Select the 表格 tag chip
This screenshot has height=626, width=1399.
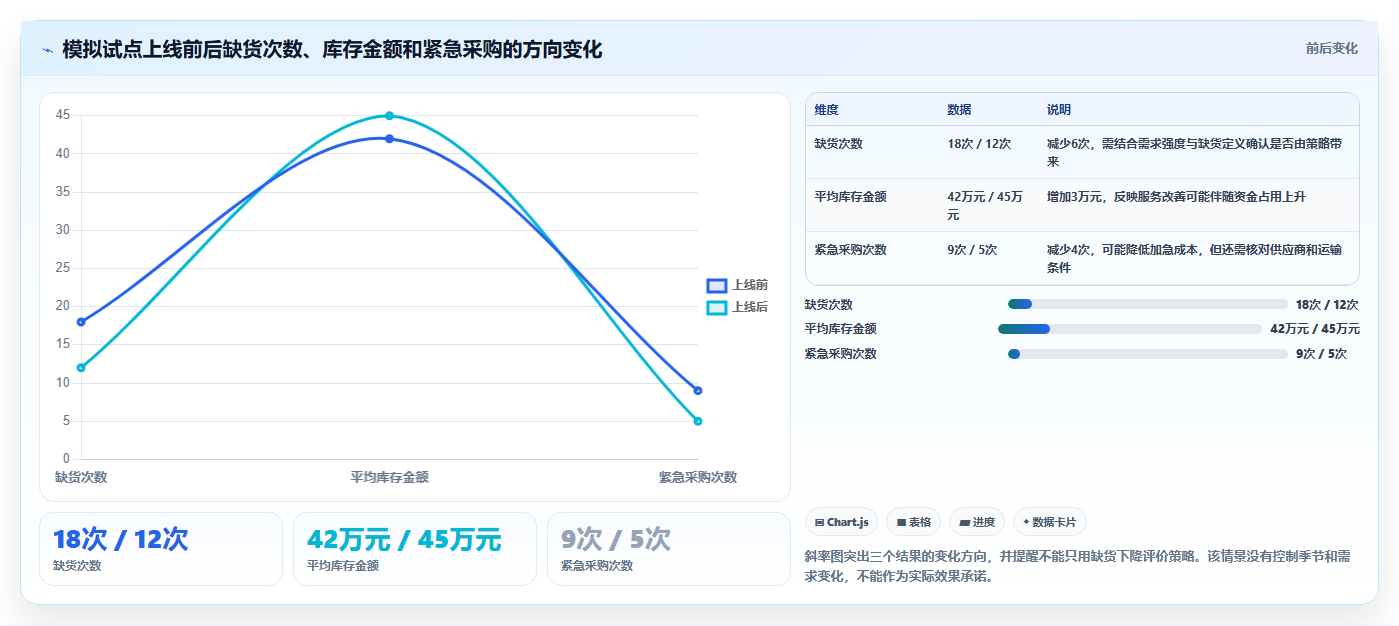pyautogui.click(x=913, y=522)
